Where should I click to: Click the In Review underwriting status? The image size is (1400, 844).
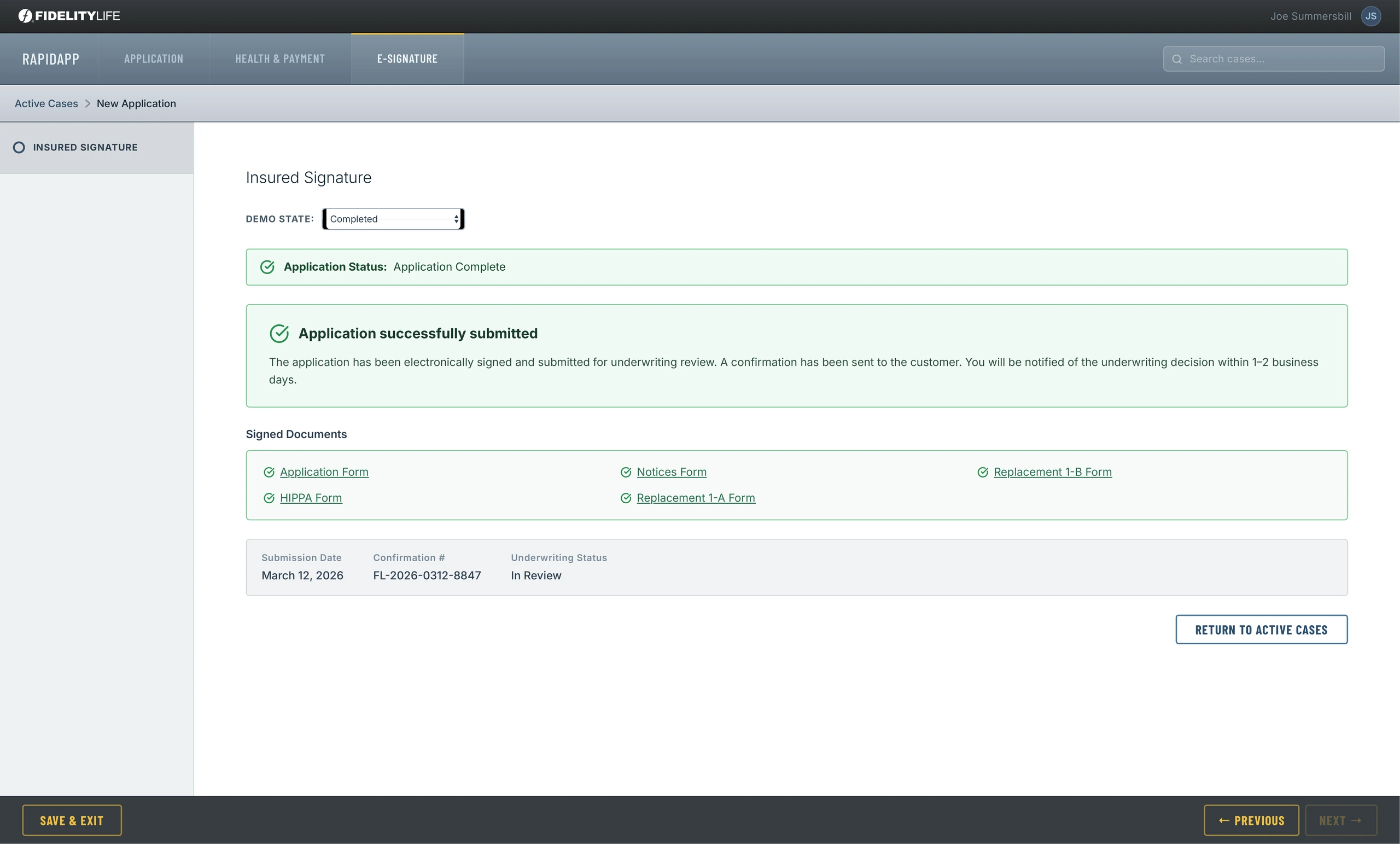(x=536, y=576)
